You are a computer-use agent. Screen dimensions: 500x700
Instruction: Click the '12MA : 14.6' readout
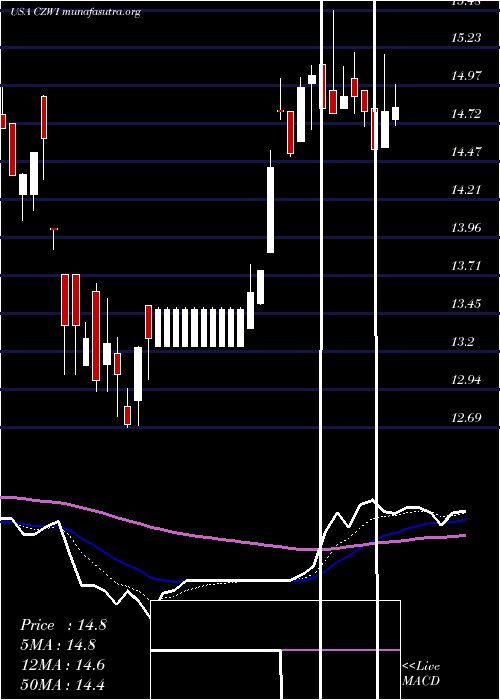(x=63, y=665)
